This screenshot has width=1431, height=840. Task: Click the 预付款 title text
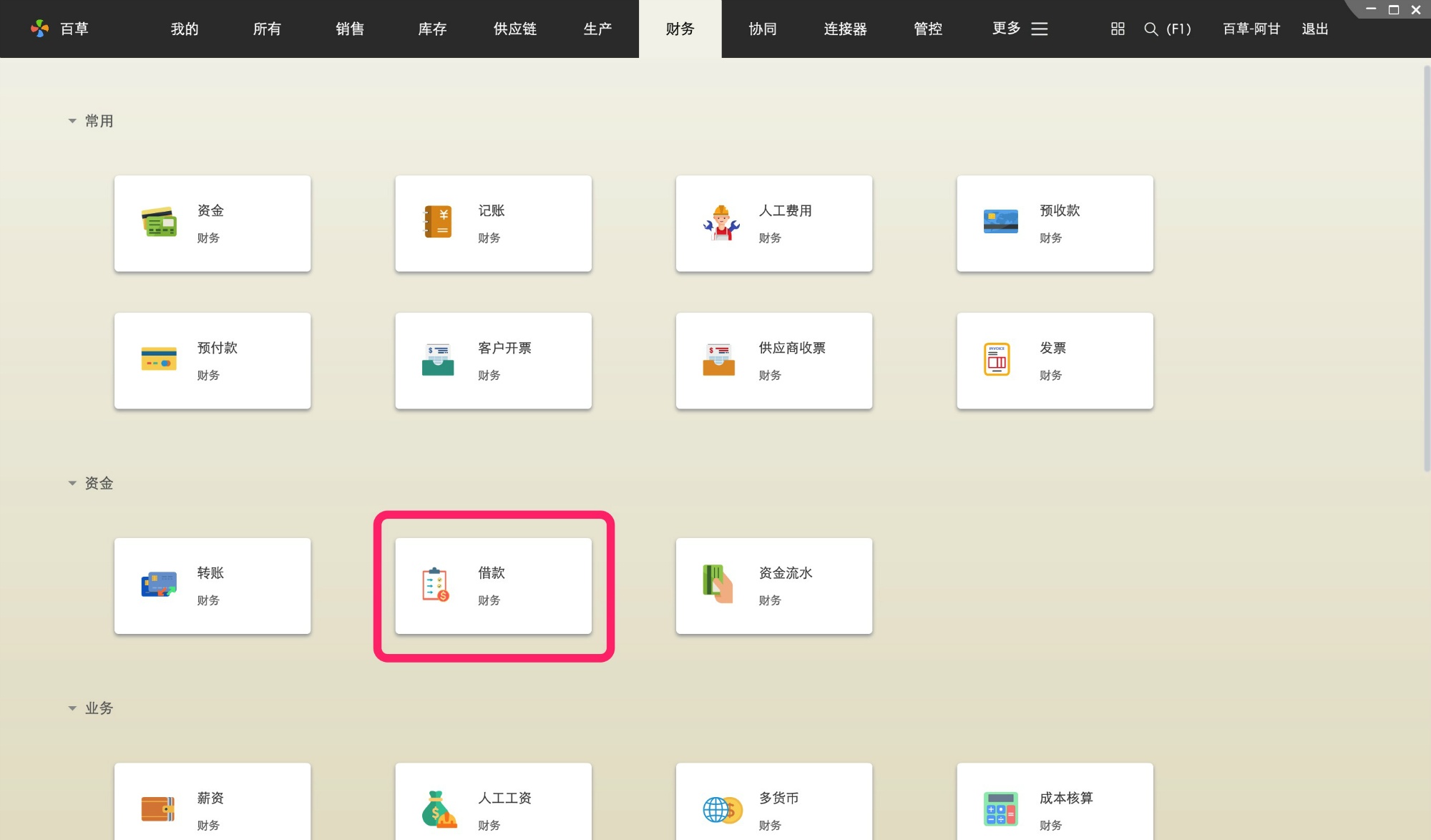[218, 348]
